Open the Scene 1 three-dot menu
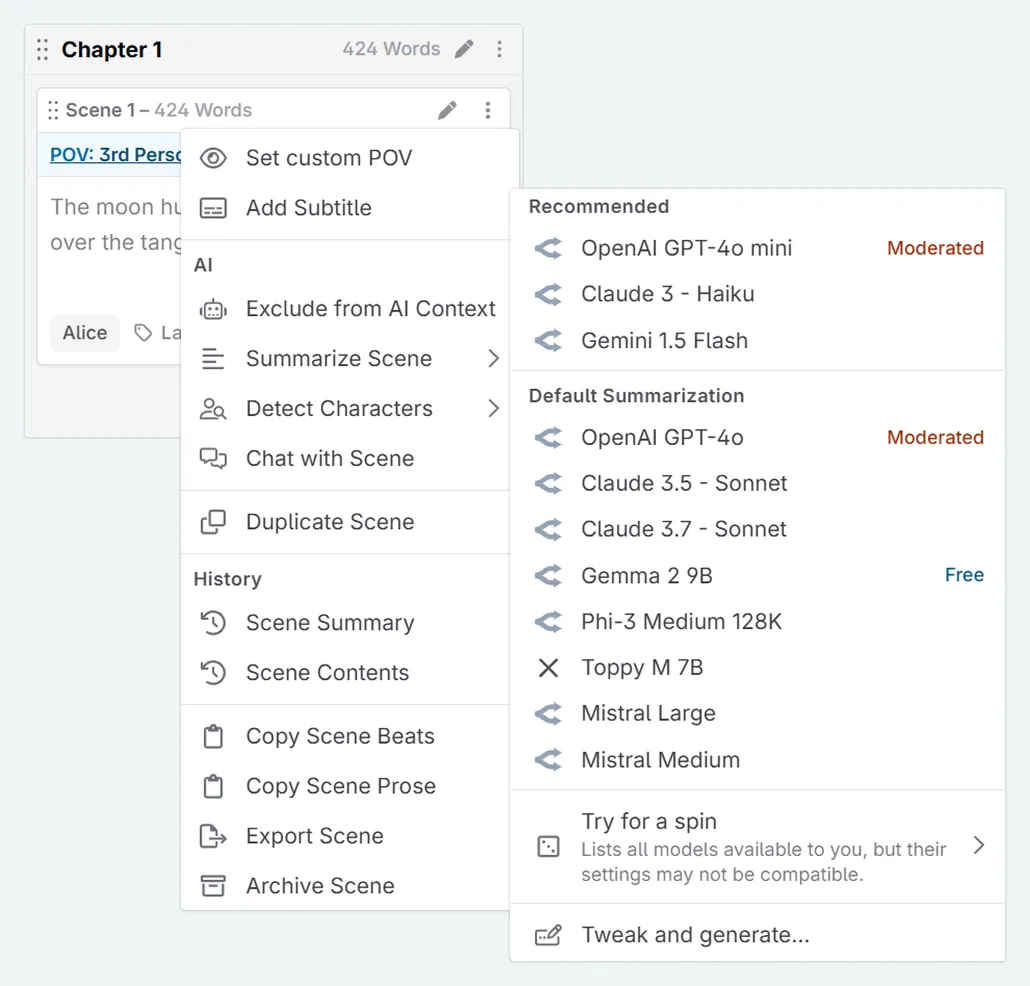The height and width of the screenshot is (986, 1030). pos(487,110)
